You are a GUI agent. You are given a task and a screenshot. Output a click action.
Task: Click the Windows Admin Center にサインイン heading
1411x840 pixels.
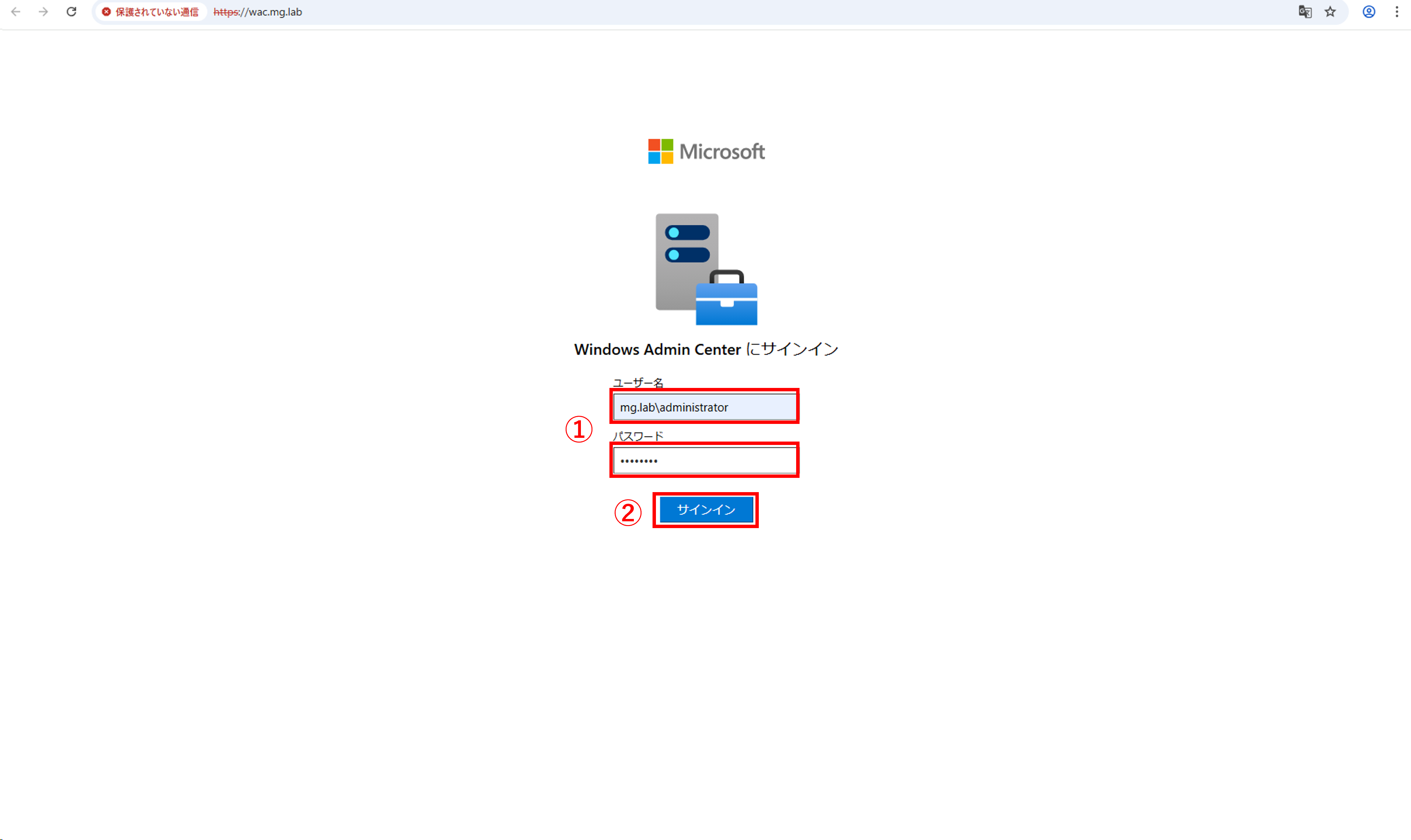(705, 349)
